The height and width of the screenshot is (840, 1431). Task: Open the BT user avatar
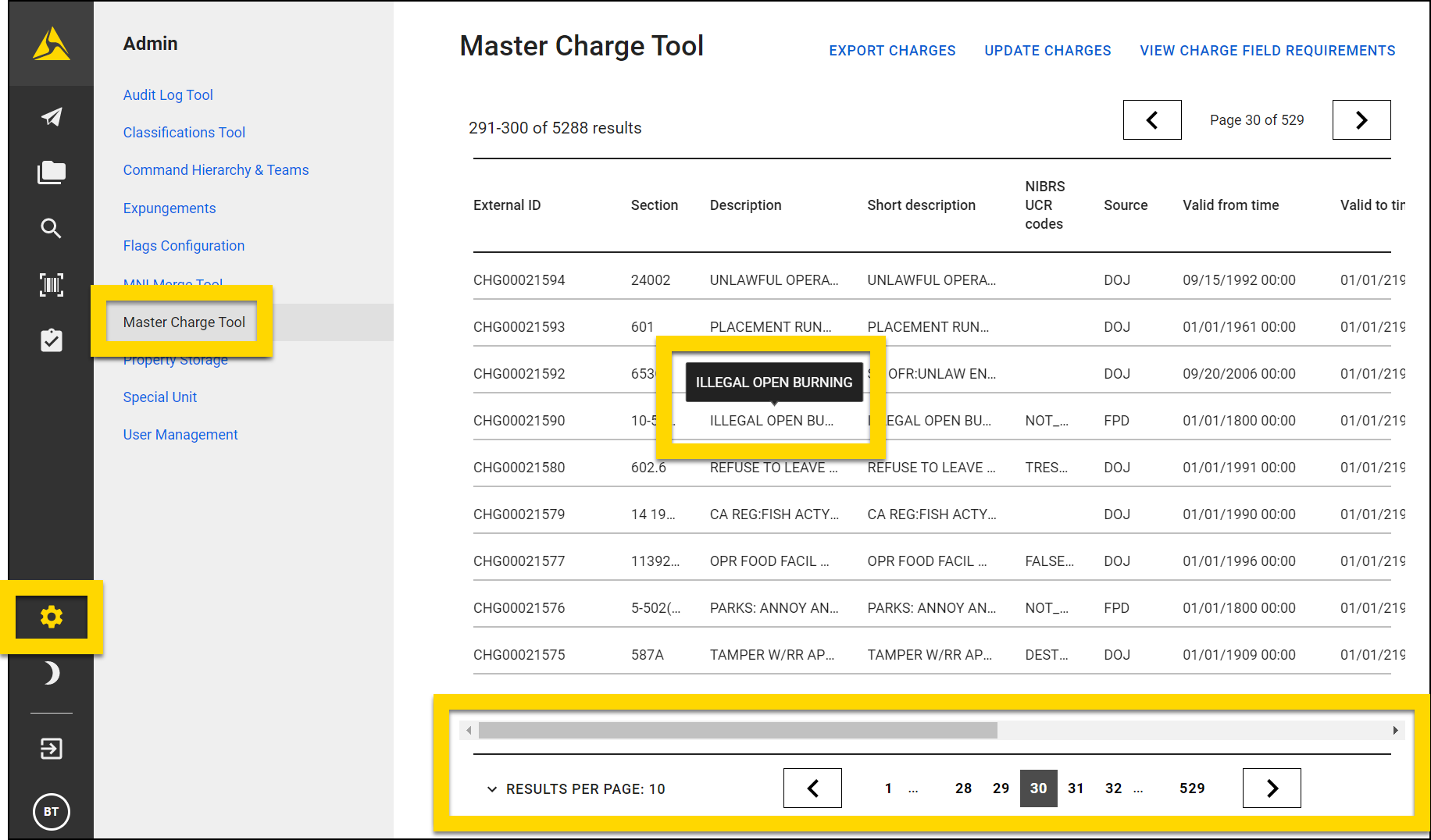click(51, 812)
